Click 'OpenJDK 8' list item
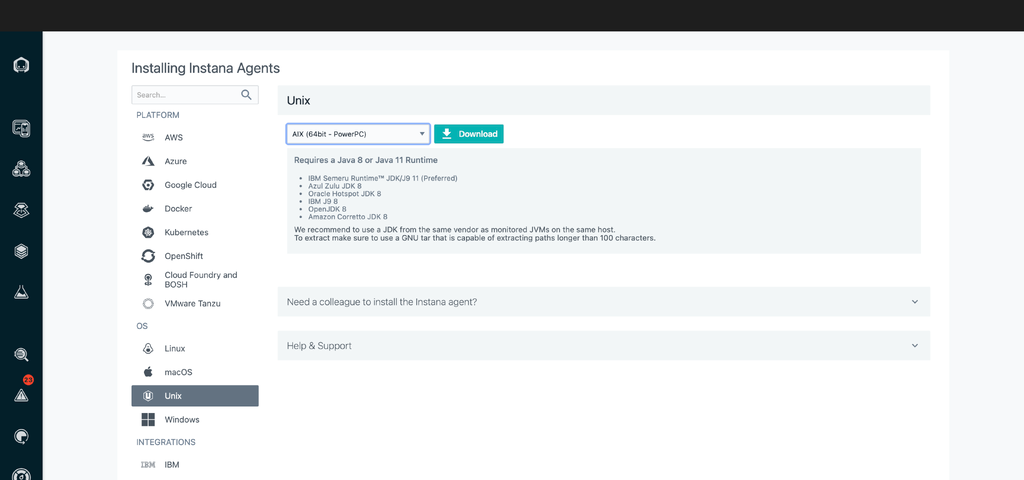Image resolution: width=1024 pixels, height=480 pixels. [x=327, y=209]
